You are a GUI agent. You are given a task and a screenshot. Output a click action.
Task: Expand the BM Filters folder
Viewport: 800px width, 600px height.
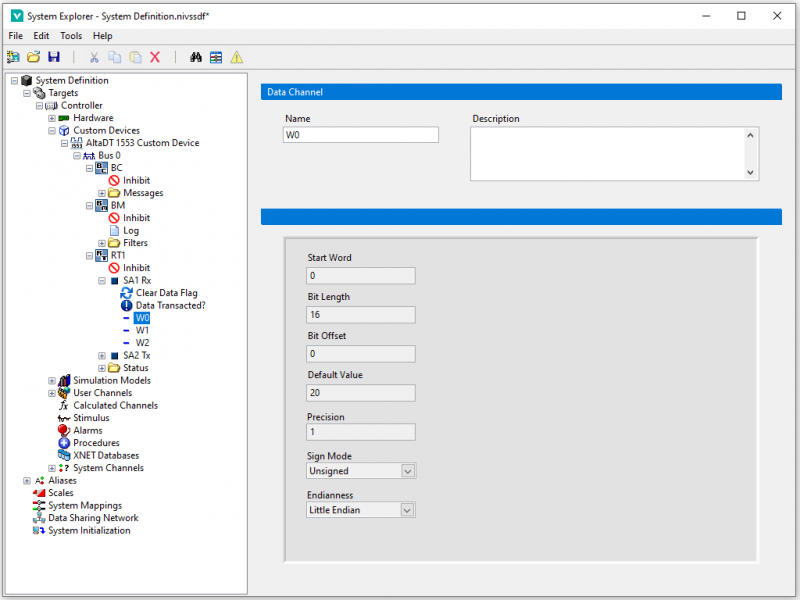click(x=102, y=243)
